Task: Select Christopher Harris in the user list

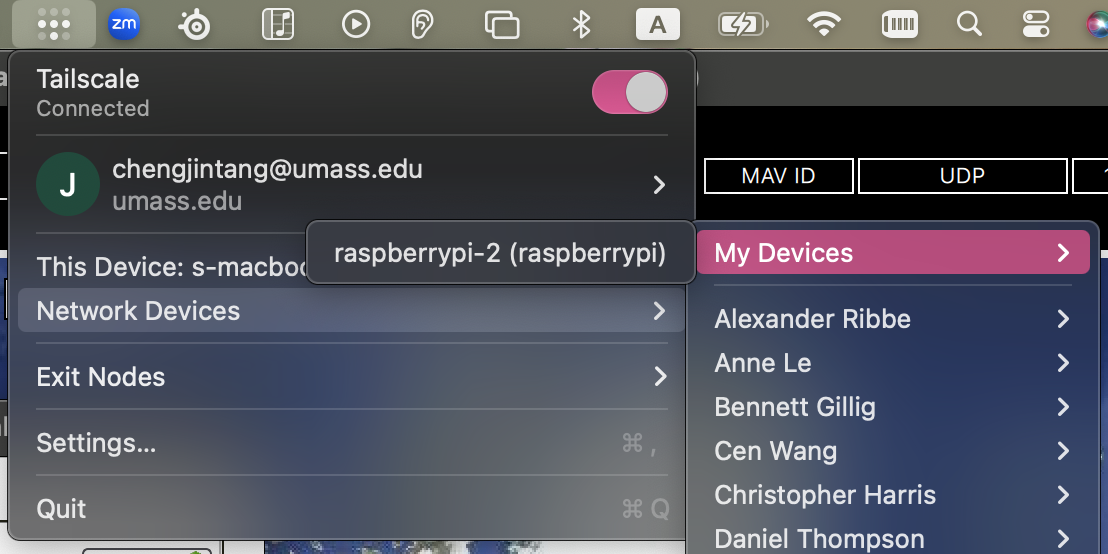Action: tap(893, 495)
